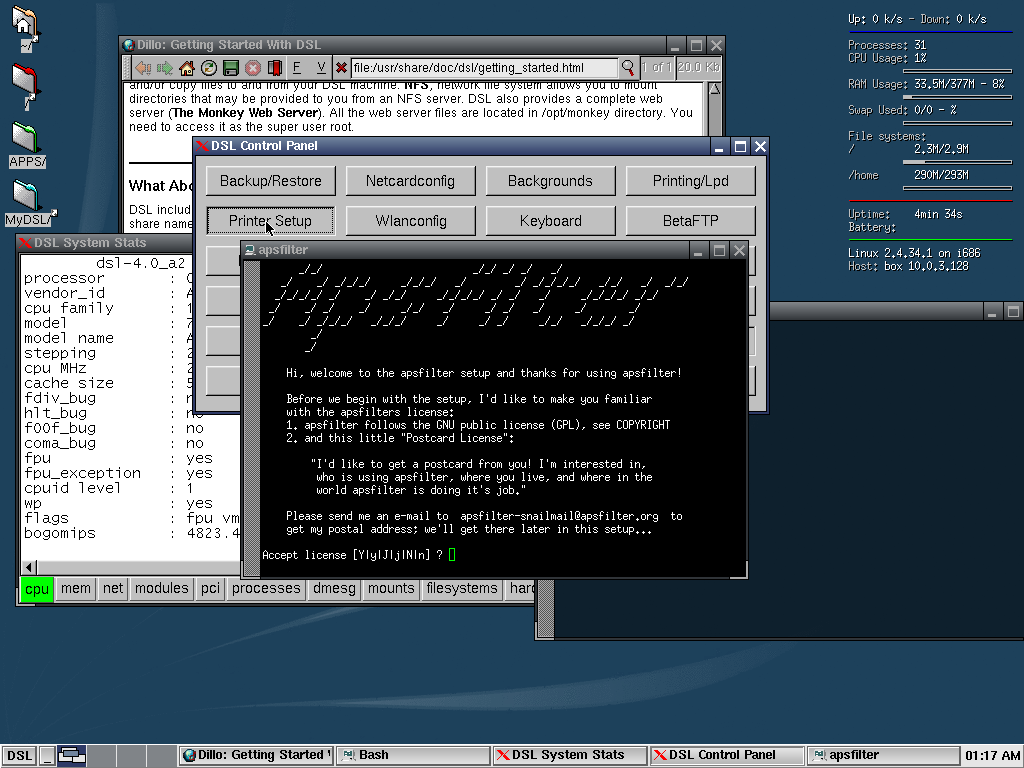Open the filesystems tab in System Stats

[x=461, y=589]
